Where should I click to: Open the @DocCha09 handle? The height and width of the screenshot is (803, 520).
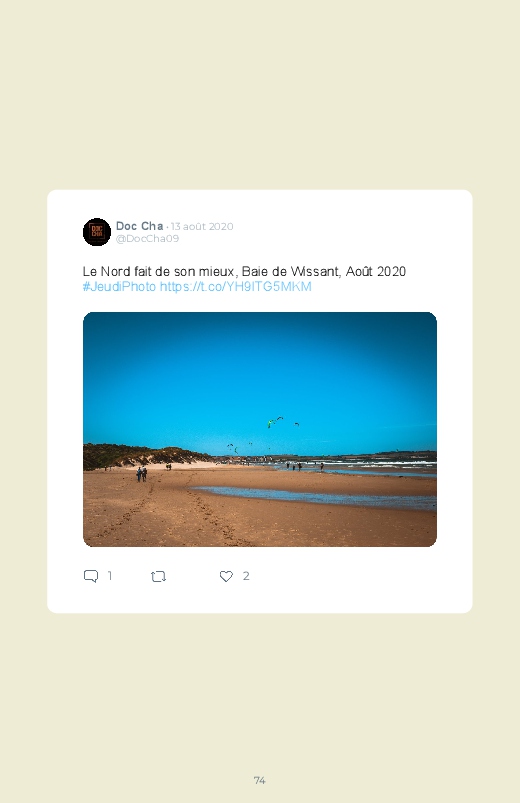[x=147, y=239]
